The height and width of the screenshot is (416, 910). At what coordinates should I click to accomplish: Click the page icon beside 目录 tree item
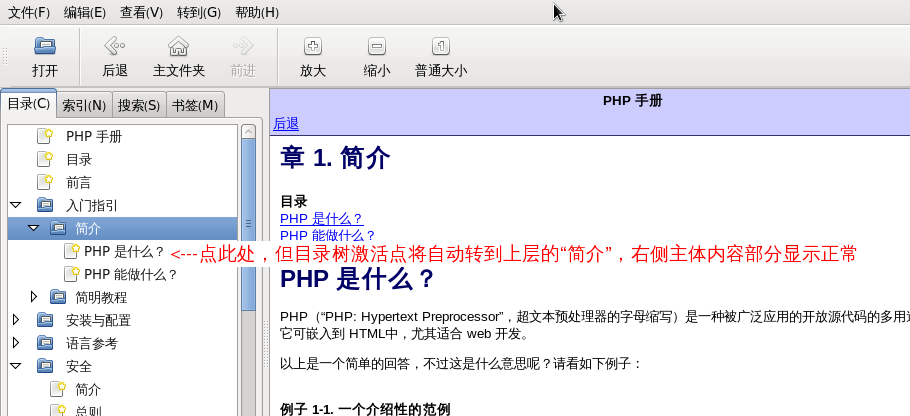click(x=45, y=159)
